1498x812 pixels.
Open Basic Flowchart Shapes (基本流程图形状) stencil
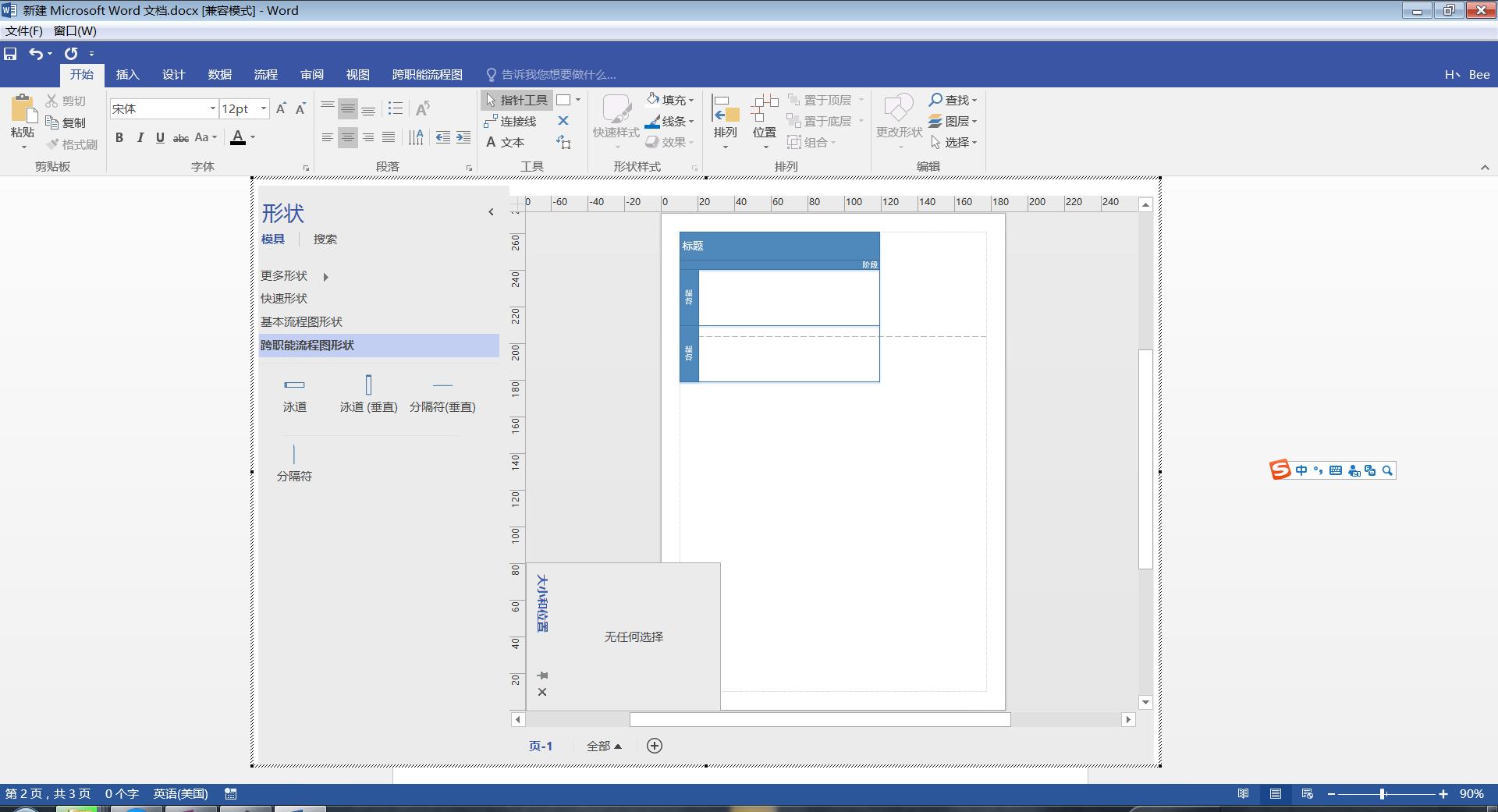[301, 322]
